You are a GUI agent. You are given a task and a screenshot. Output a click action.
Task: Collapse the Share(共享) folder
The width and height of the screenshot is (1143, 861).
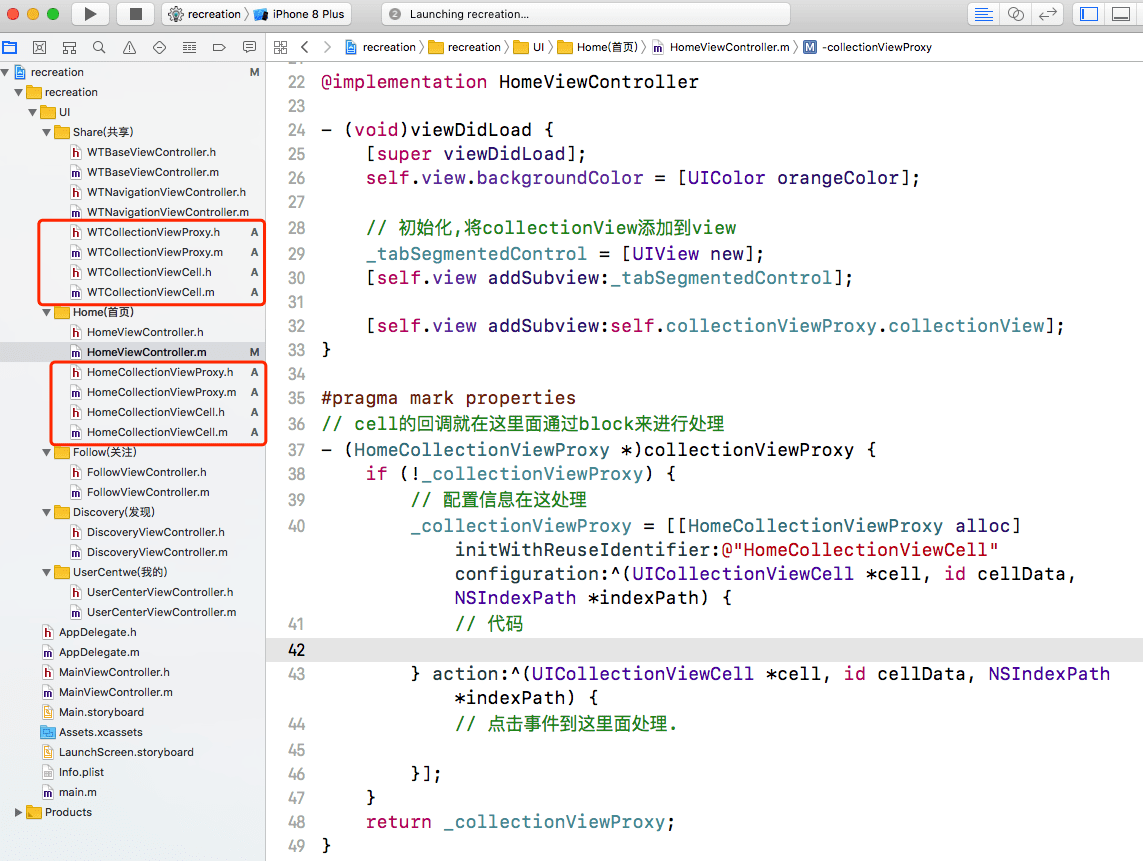[x=47, y=132]
